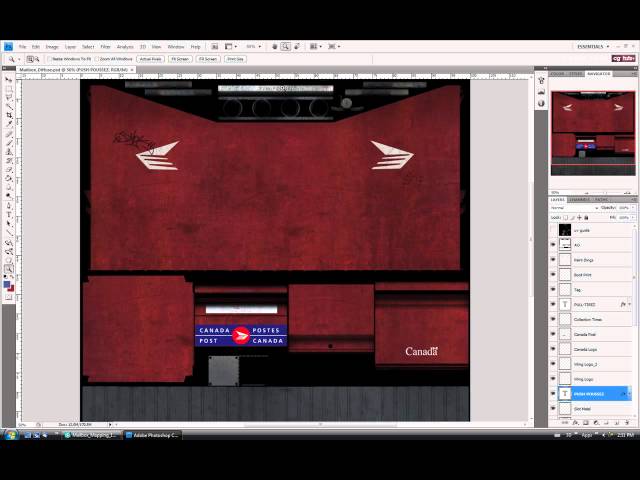Click the zoom out magnifier in options bar

[x=36, y=59]
